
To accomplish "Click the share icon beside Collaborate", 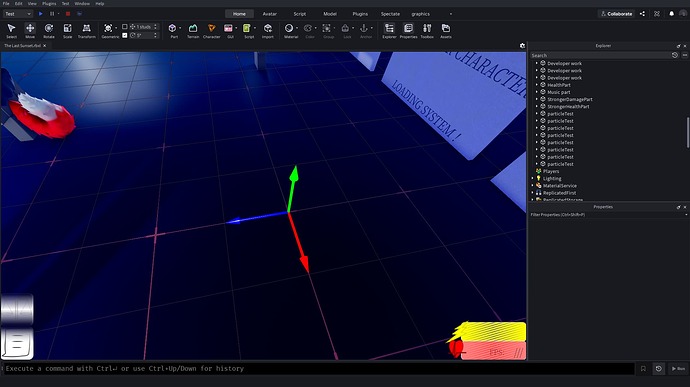I will (x=642, y=14).
